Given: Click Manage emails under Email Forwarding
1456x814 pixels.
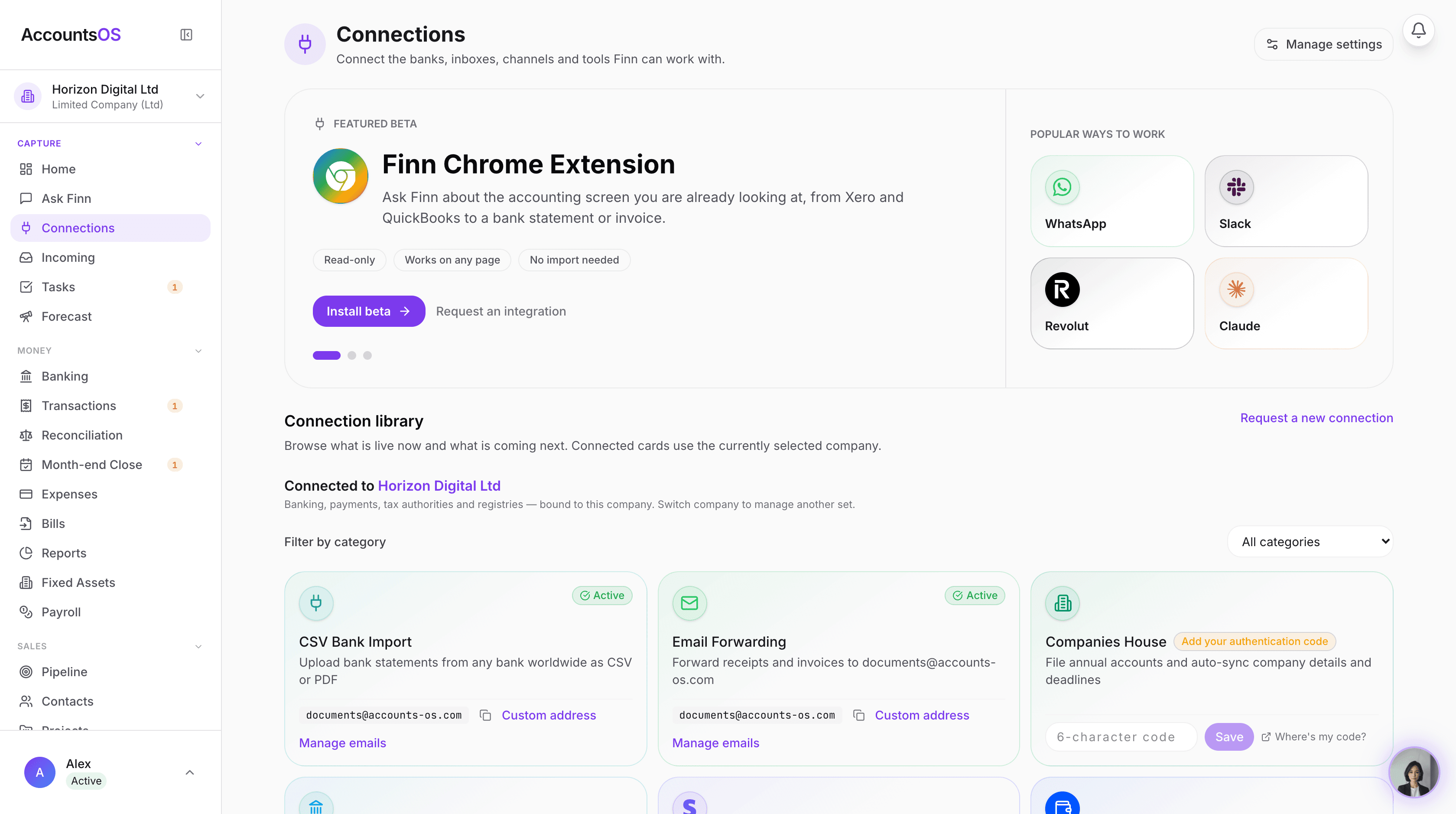Looking at the screenshot, I should pos(715,743).
